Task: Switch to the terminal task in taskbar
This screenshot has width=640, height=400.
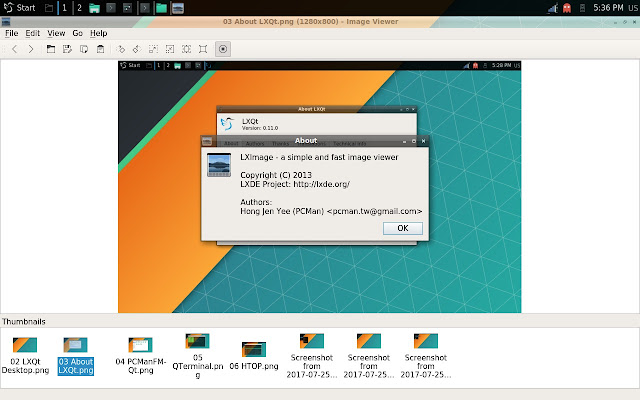Action: tap(145, 8)
